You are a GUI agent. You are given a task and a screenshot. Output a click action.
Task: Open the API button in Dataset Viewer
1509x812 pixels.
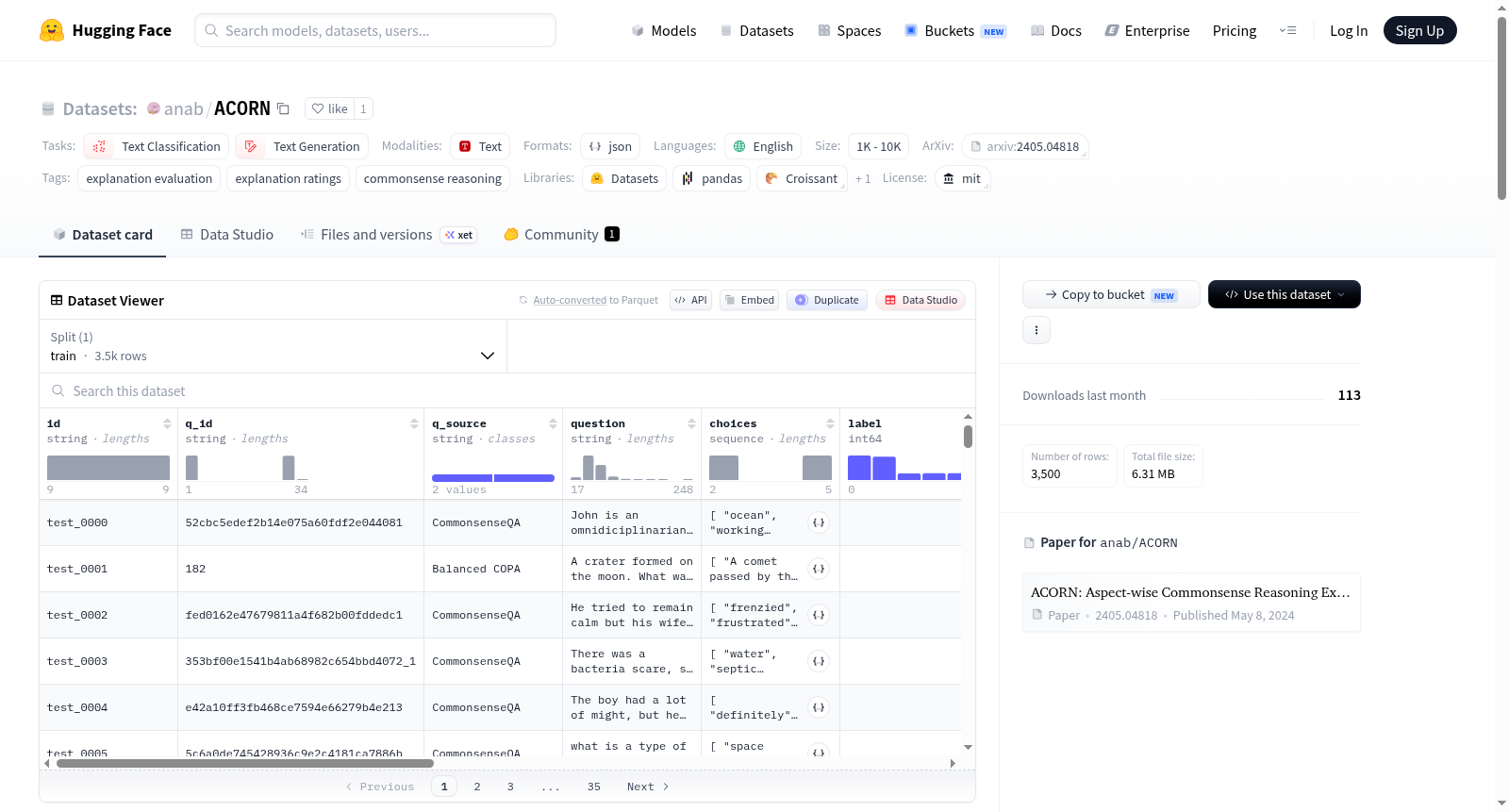690,300
